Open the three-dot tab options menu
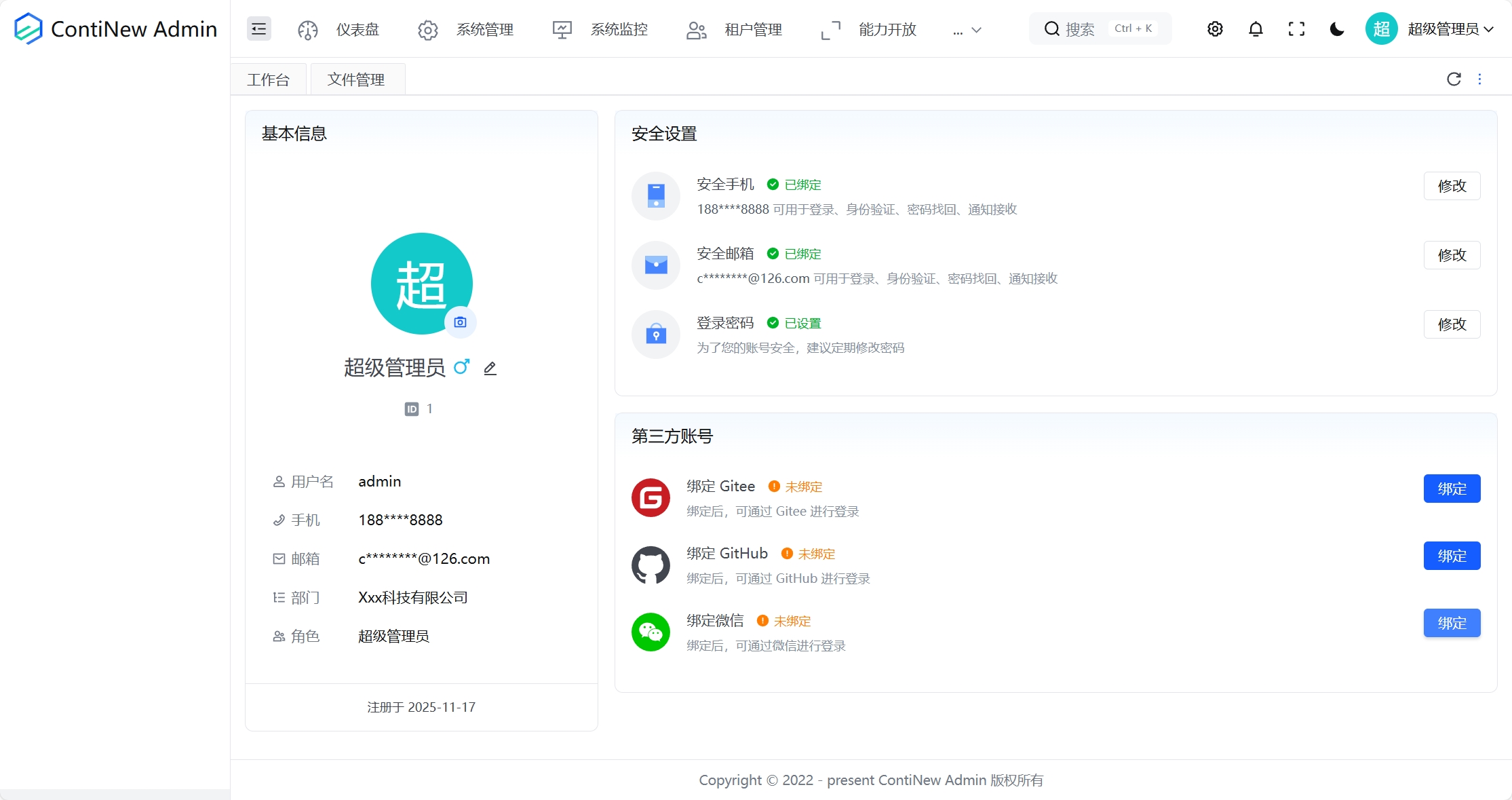This screenshot has width=1512, height=800. point(1479,79)
